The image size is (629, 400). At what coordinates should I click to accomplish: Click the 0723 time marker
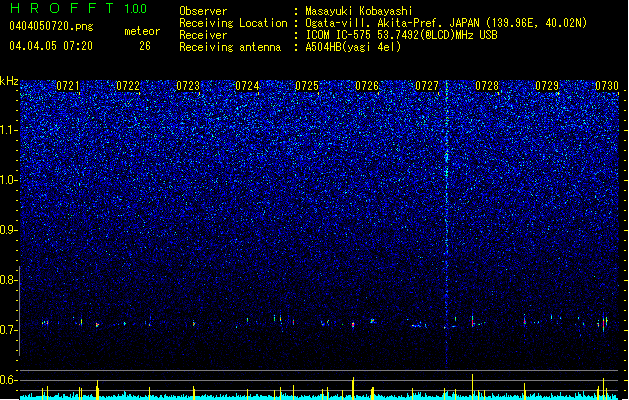click(x=188, y=85)
